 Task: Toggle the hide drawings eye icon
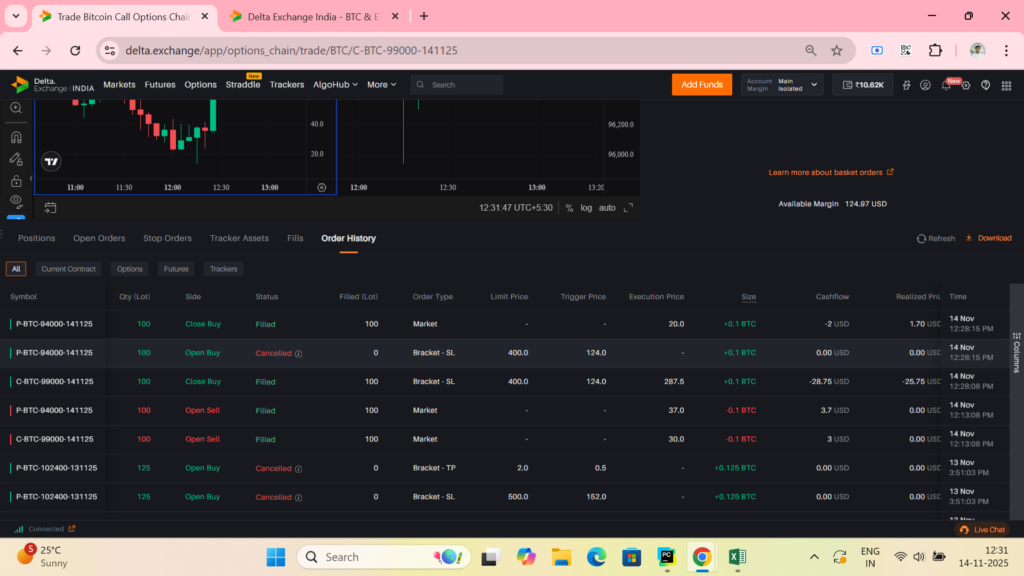(x=16, y=200)
